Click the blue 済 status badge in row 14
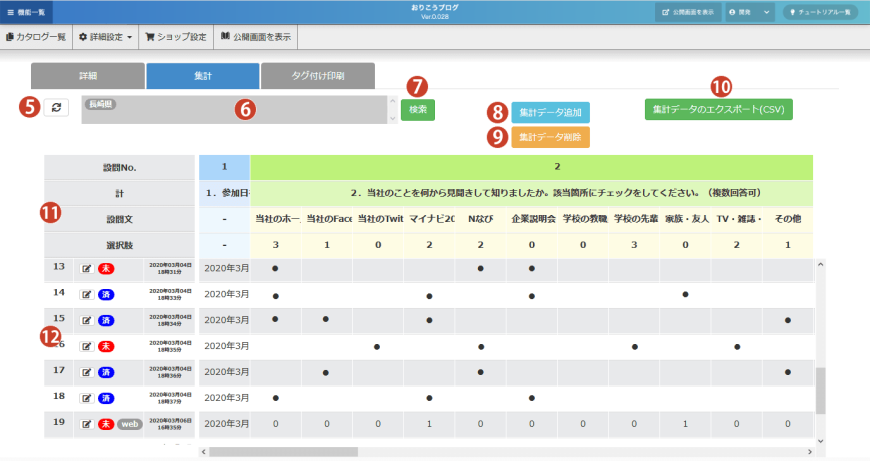870x461 pixels. coord(106,294)
